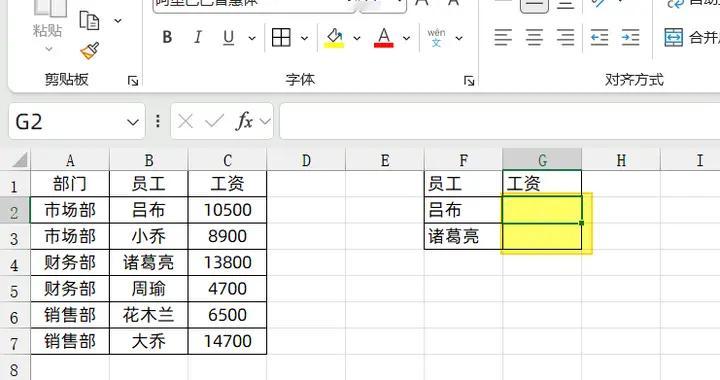
Task: Click cell C3 with value 8900
Action: (227, 236)
